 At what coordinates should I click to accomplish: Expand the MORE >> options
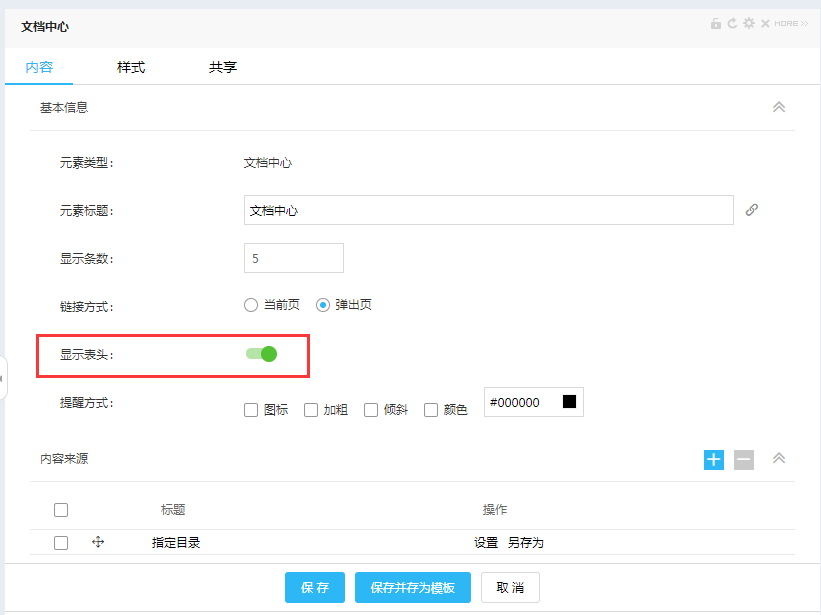(x=791, y=23)
